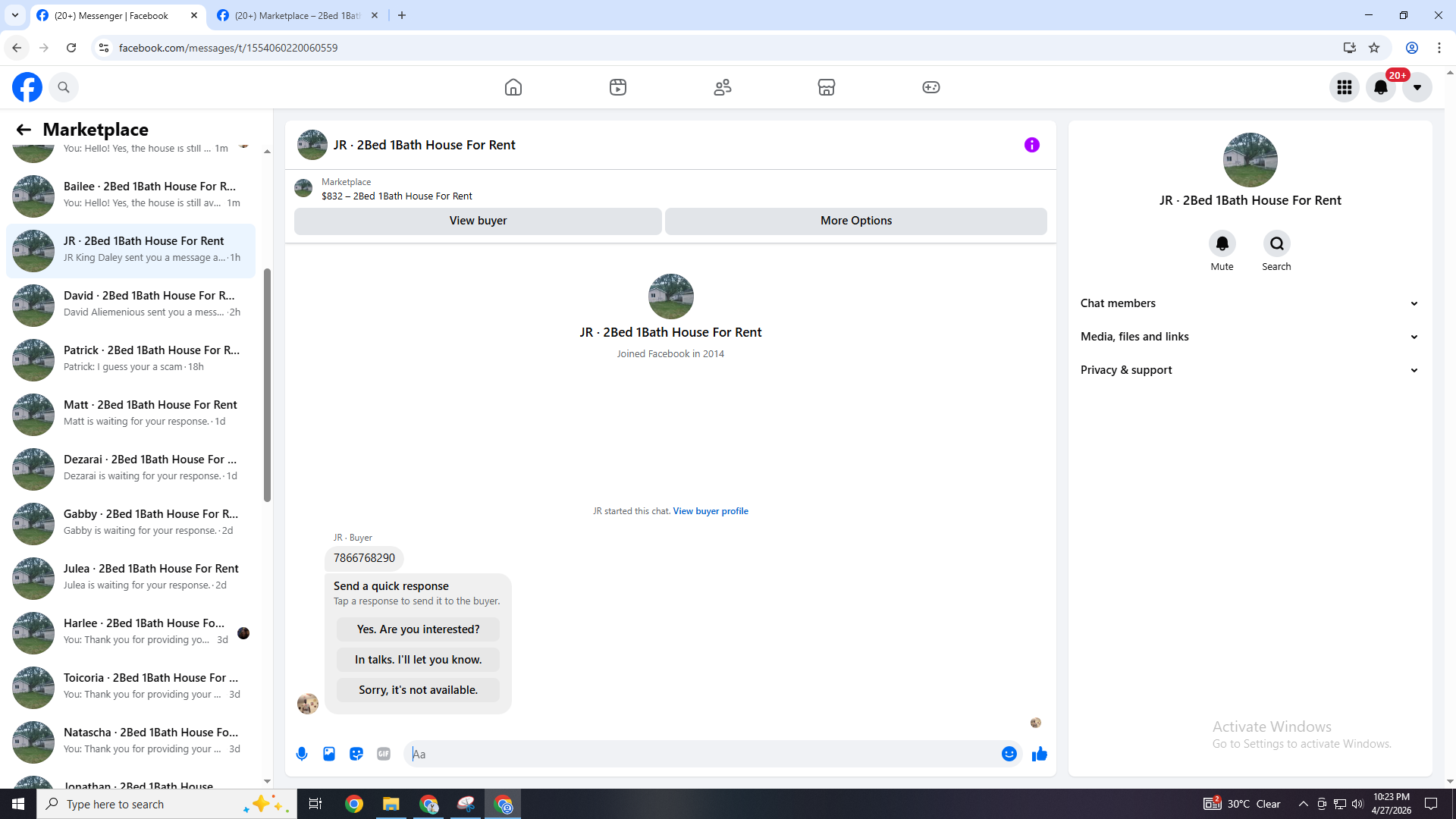Click the house thumbnail in chat center
The image size is (1456, 819).
tap(670, 297)
